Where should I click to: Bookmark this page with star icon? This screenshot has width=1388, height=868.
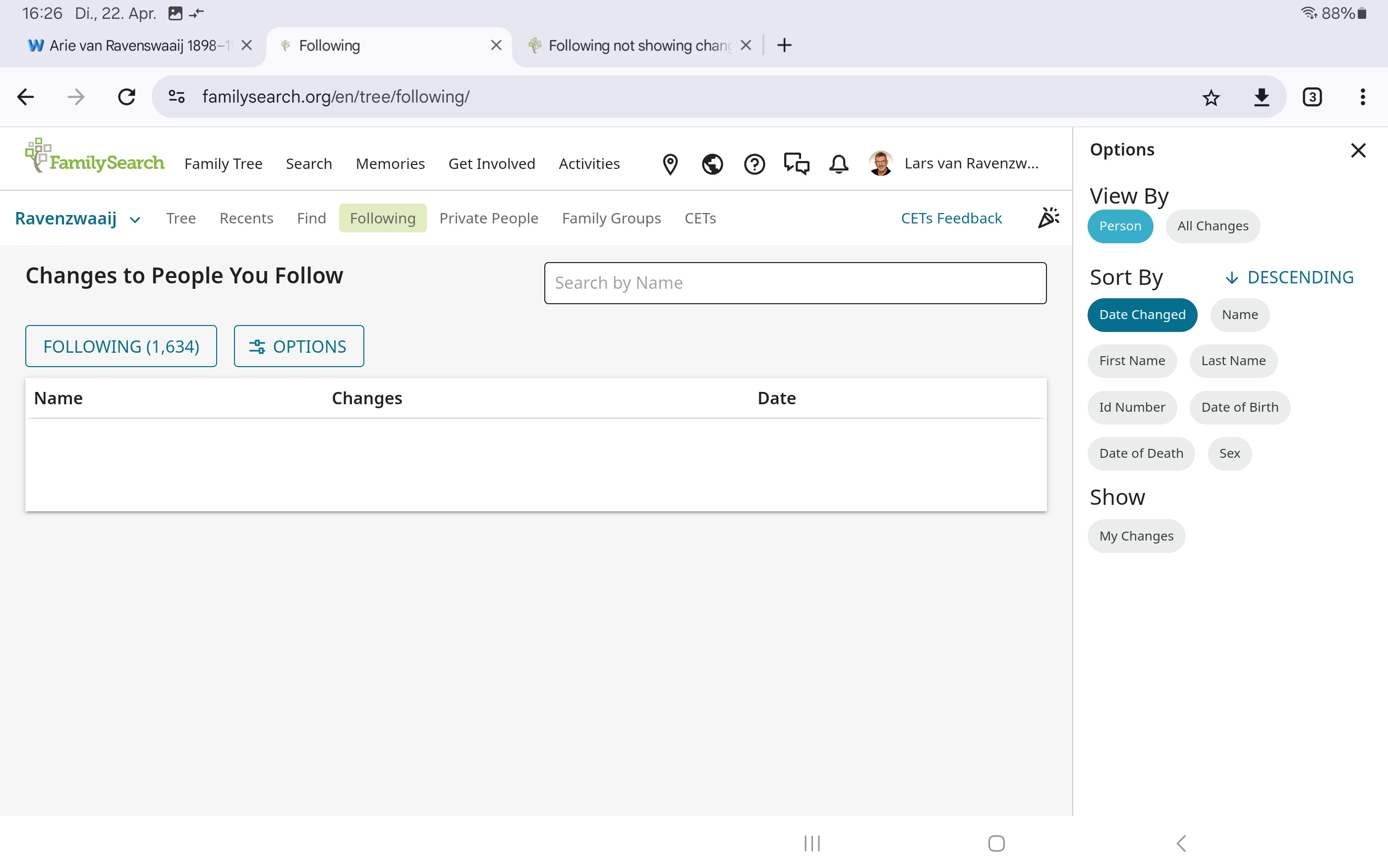point(1211,97)
